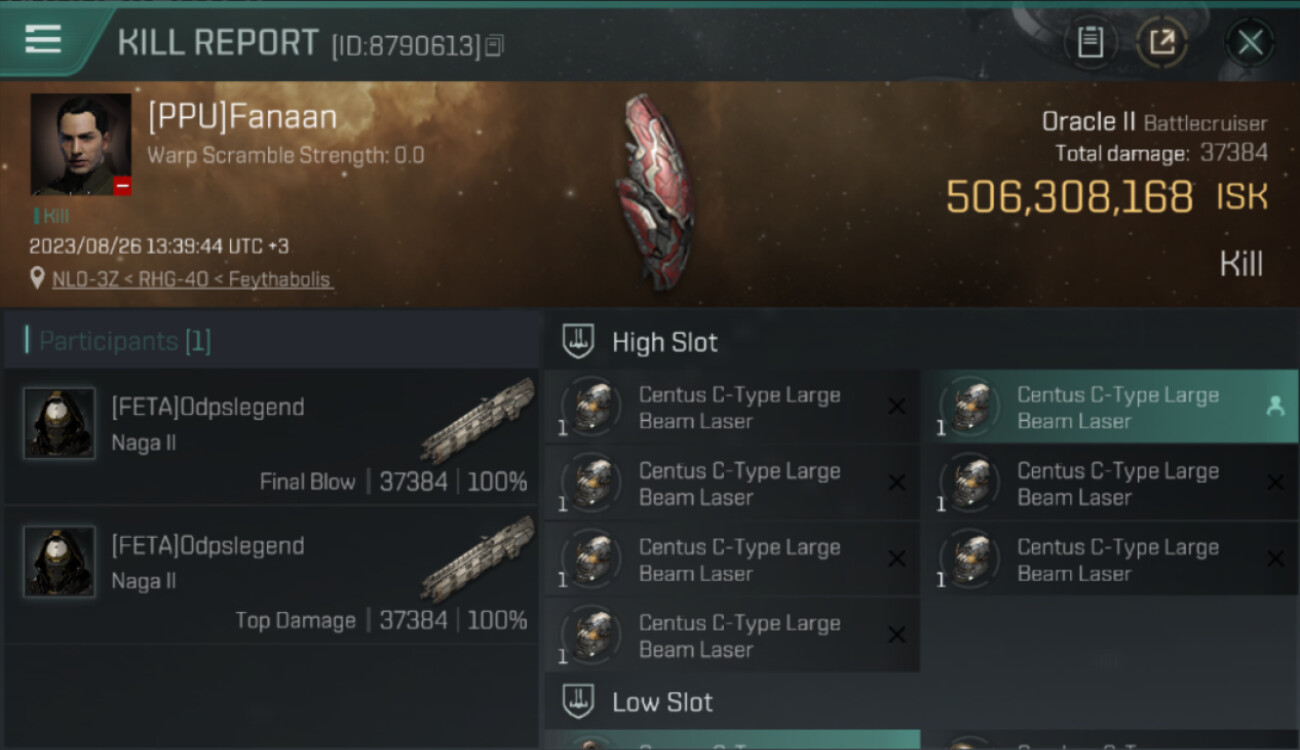Click the location pin icon

click(x=38, y=279)
